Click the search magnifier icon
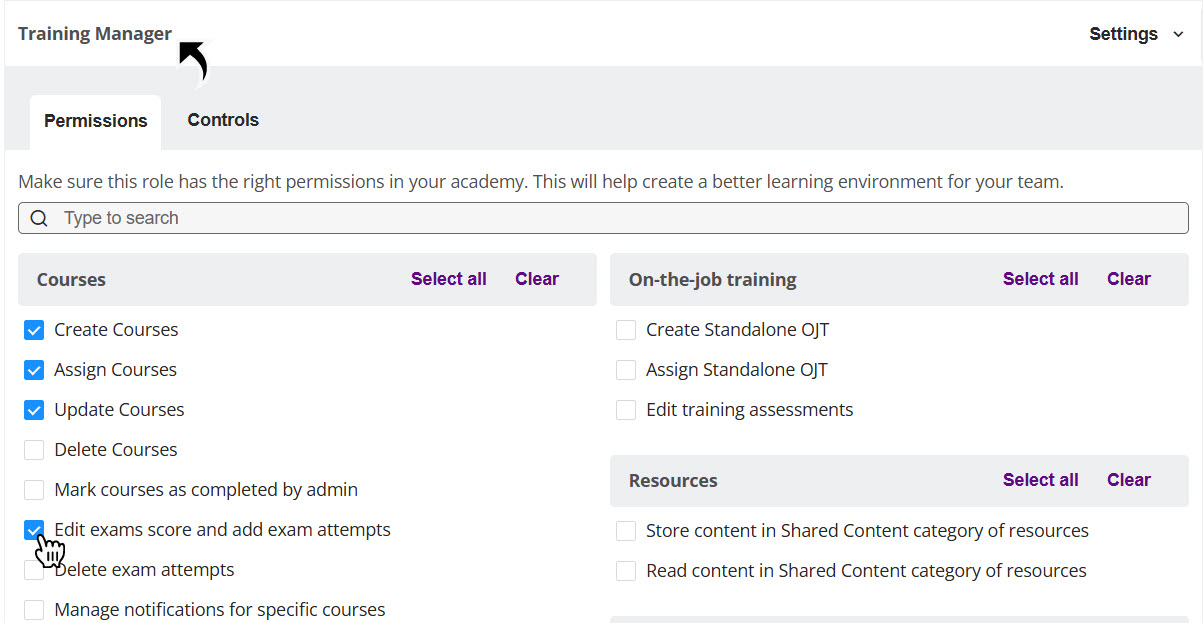 point(39,218)
